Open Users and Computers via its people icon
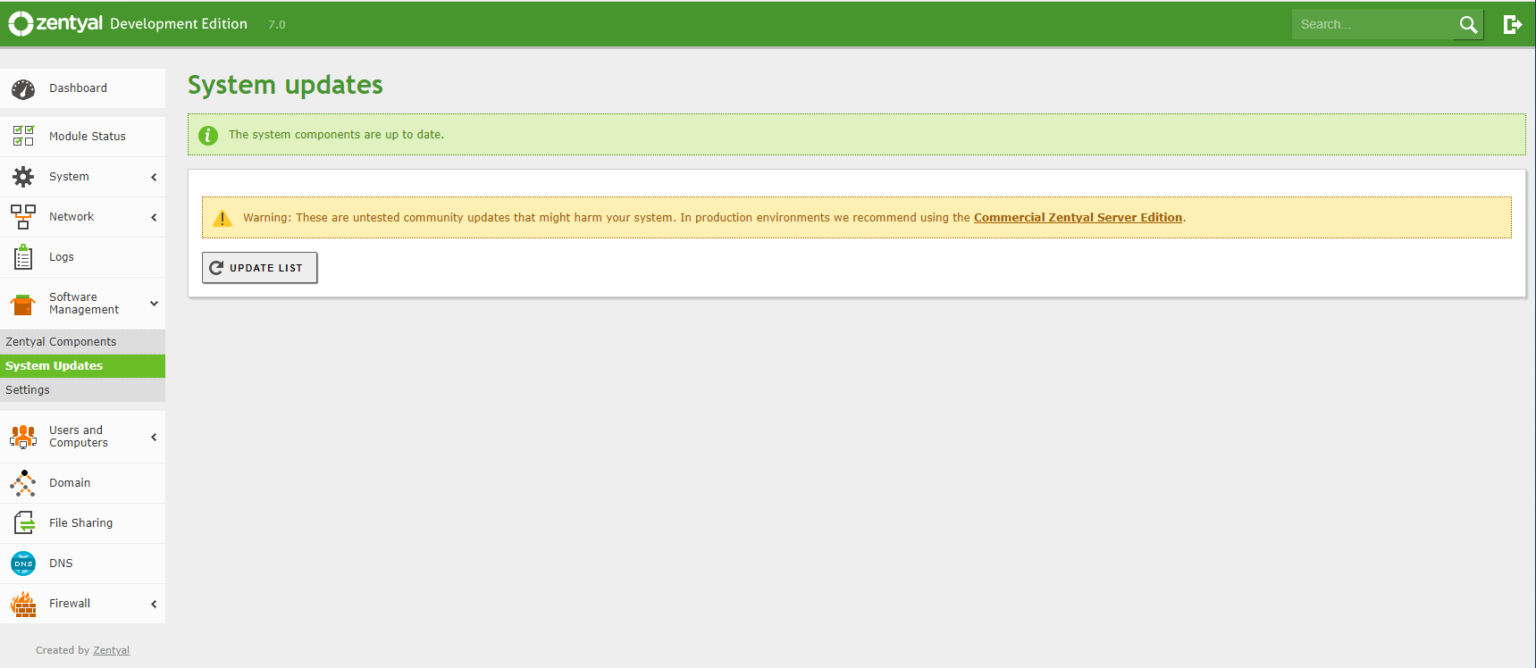 pyautogui.click(x=22, y=436)
